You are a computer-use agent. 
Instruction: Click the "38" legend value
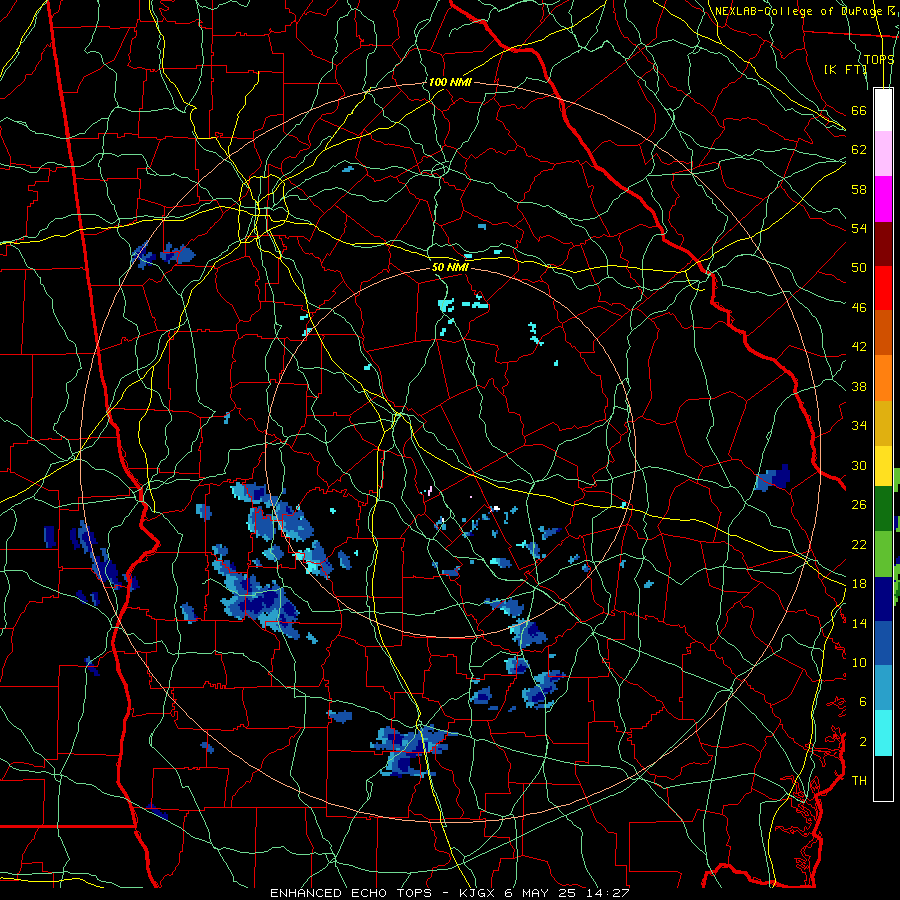click(859, 387)
